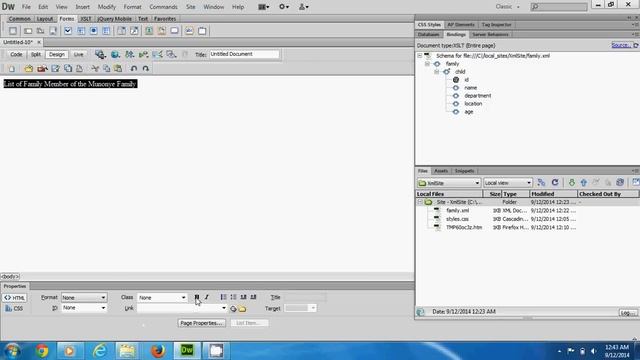This screenshot has height=360, width=640.
Task: Open the Windows Start button
Action: point(12,351)
